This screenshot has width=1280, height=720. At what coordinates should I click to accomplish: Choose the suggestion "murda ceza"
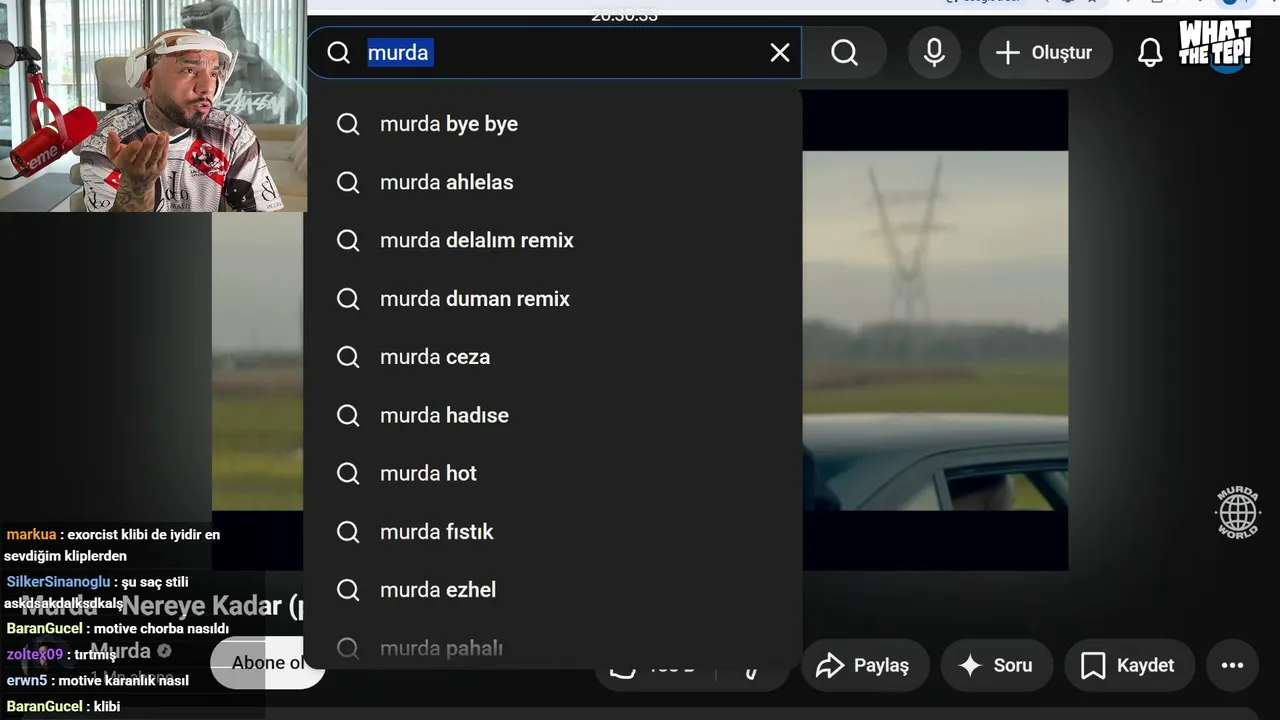tap(553, 357)
